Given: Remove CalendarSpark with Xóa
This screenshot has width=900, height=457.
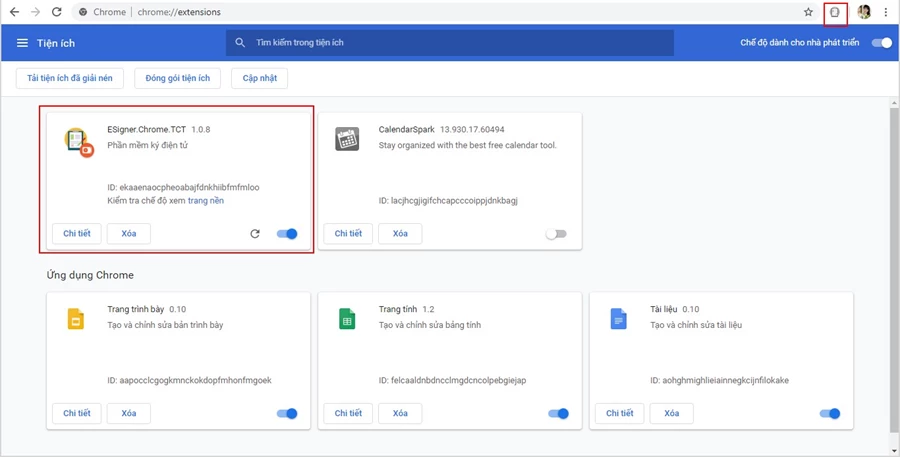Looking at the screenshot, I should 400,234.
